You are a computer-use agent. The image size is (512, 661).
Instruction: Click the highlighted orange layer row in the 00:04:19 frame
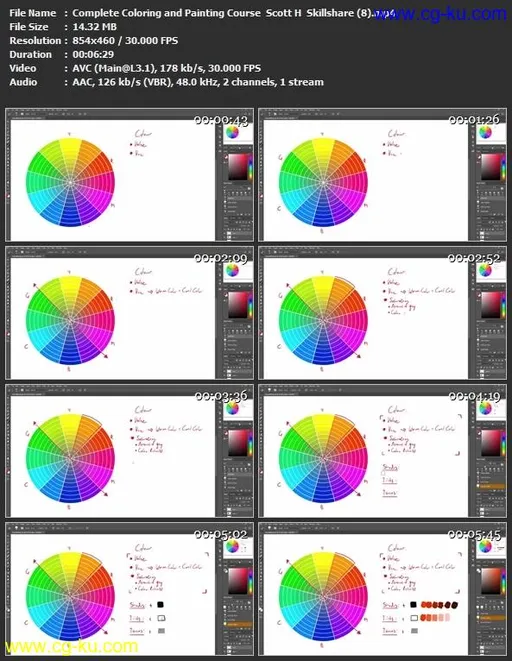(492, 486)
